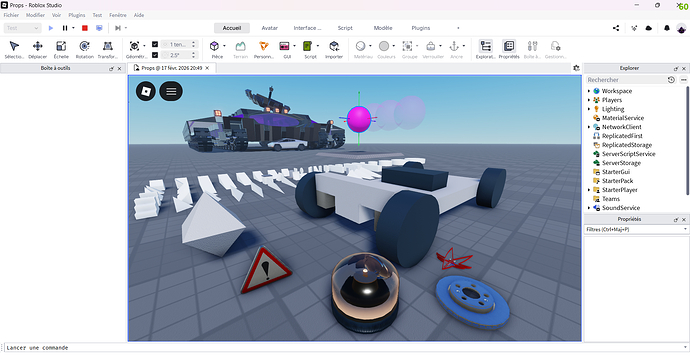Image resolution: width=690 pixels, height=364 pixels.
Task: Open the Fenêtre menu
Action: [x=118, y=15]
